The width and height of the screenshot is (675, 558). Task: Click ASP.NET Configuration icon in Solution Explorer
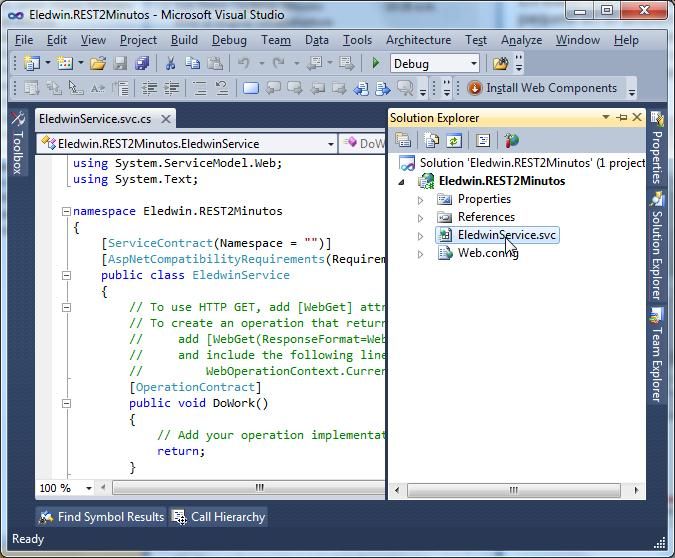tap(511, 140)
